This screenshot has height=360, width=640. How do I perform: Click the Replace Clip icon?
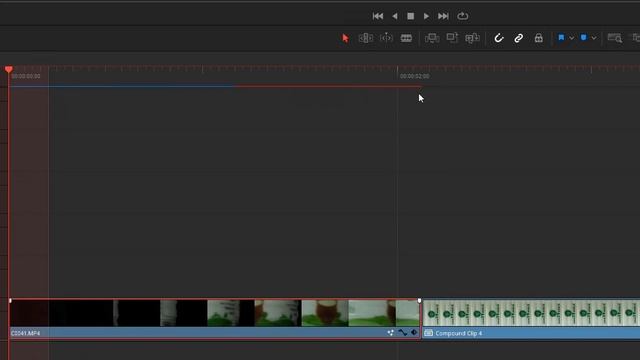pos(472,38)
